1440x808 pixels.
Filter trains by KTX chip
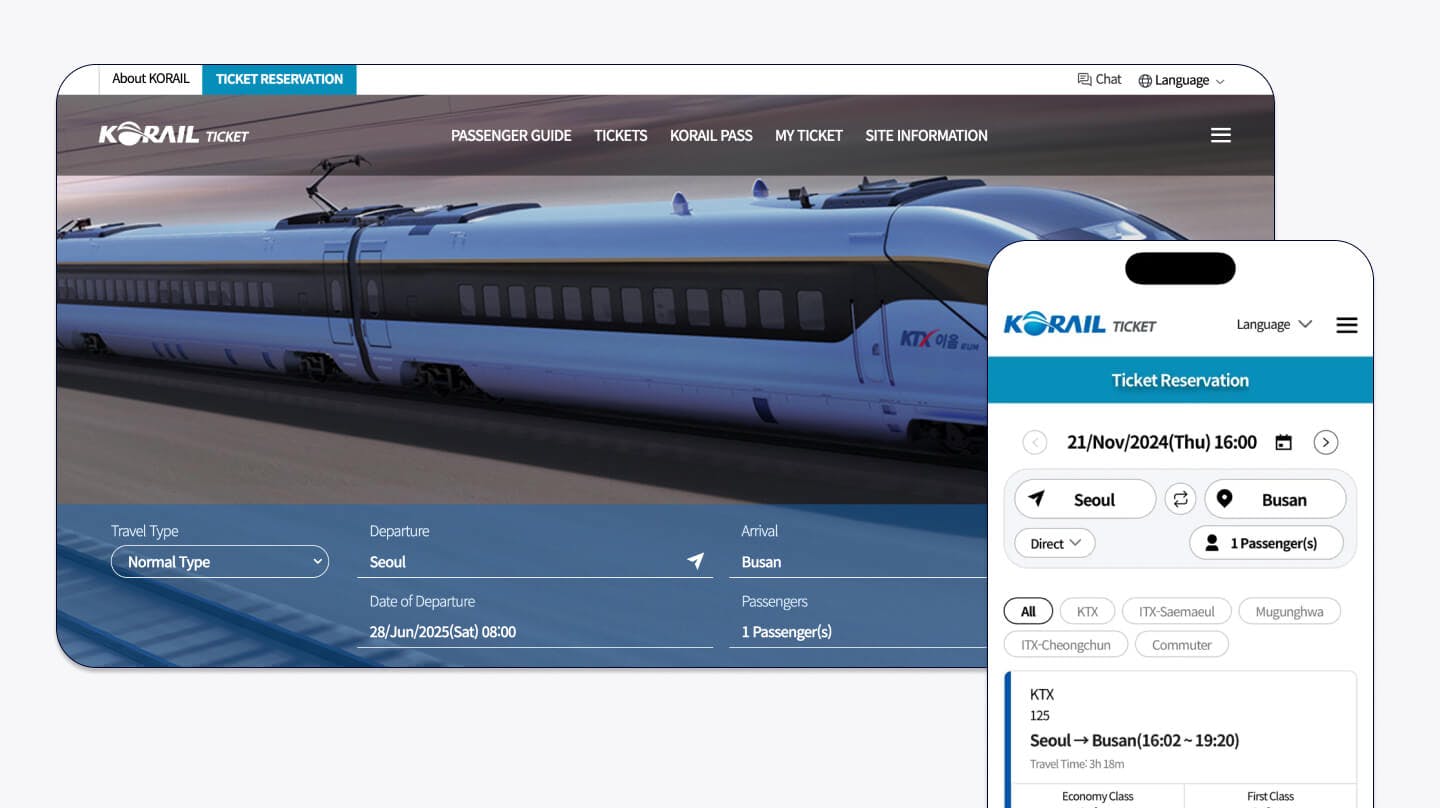click(1087, 611)
